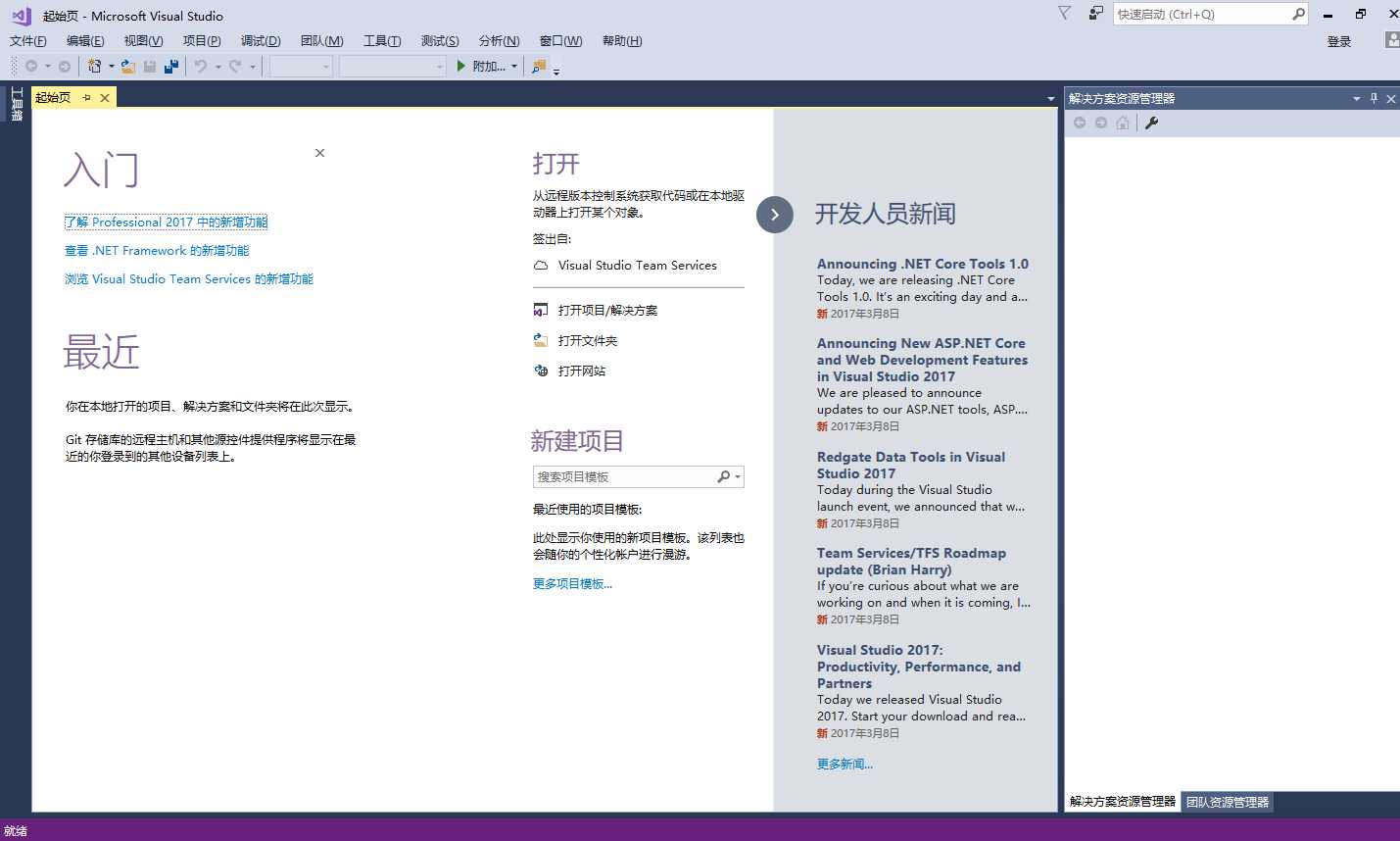Click the send feedback icon in title bar

(x=1096, y=14)
